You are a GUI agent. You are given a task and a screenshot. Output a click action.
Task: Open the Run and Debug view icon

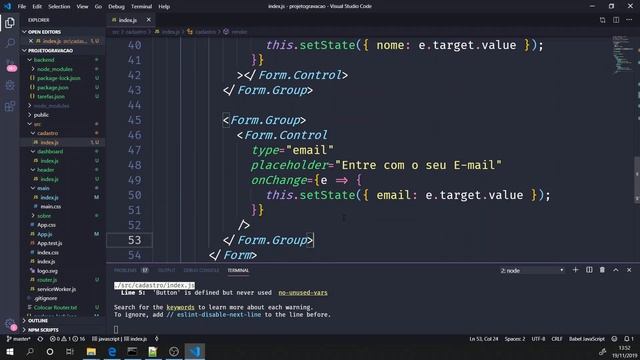pyautogui.click(x=10, y=85)
